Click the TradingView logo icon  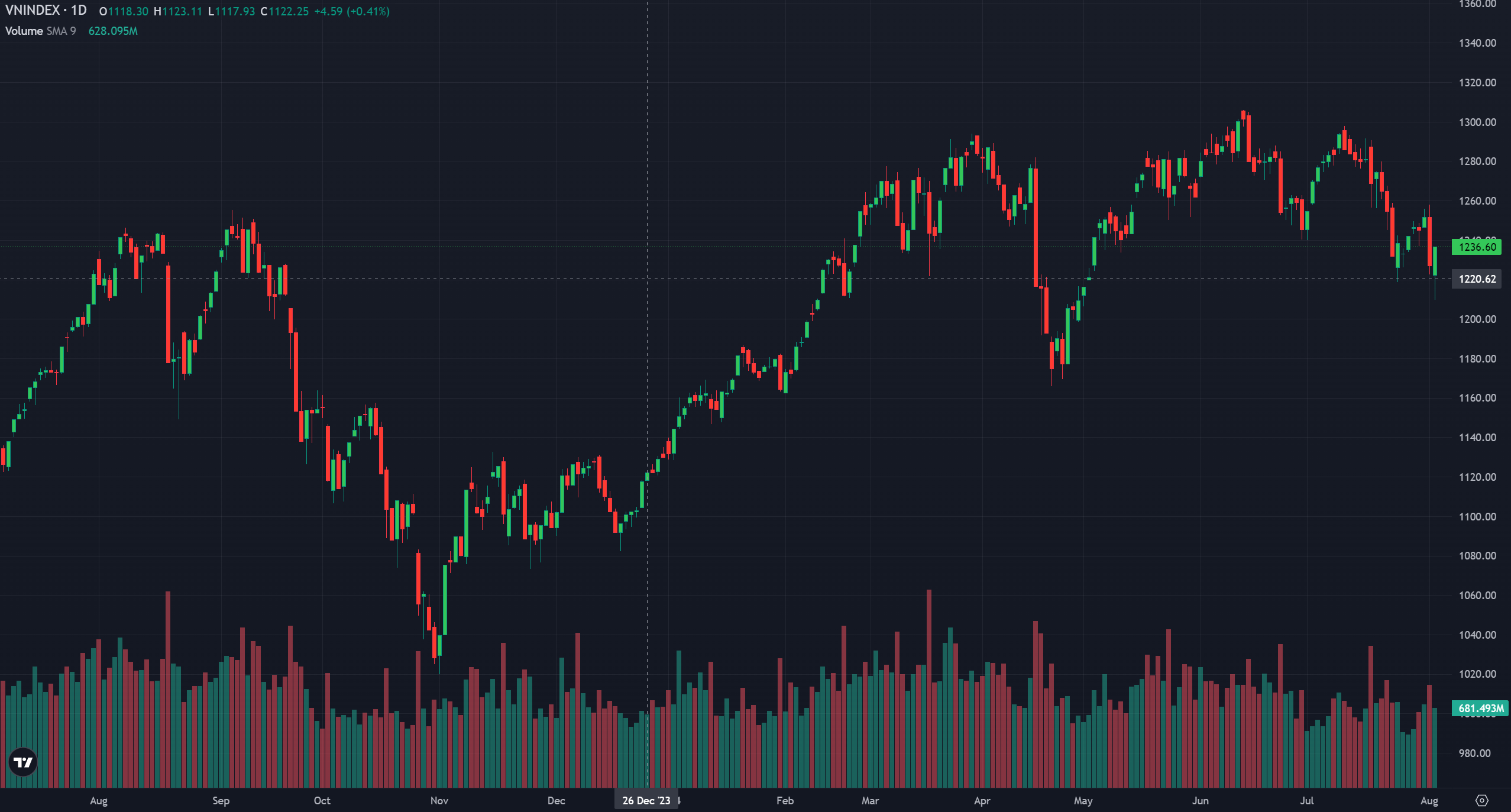pyautogui.click(x=23, y=762)
